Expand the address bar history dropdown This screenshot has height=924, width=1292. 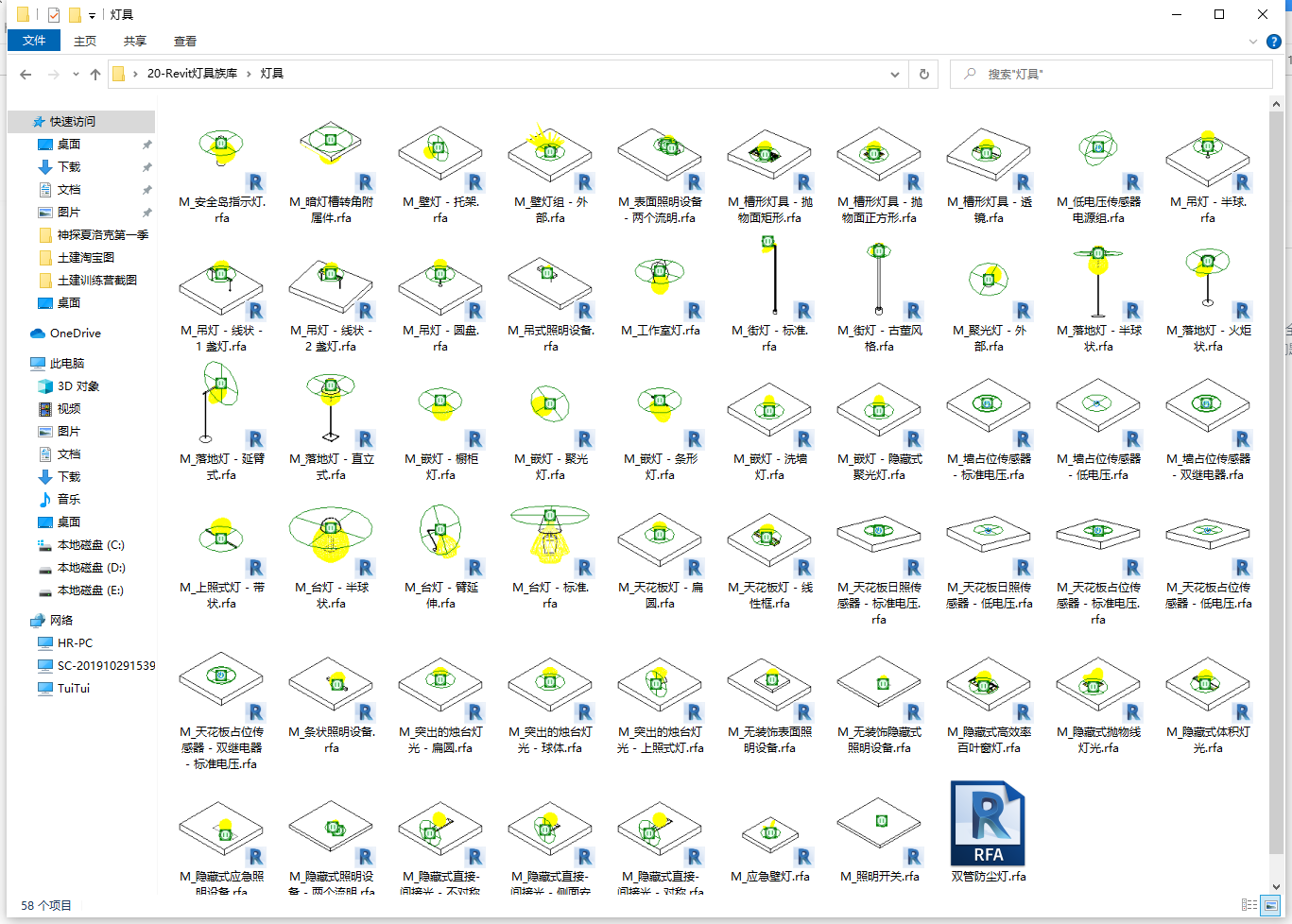894,74
